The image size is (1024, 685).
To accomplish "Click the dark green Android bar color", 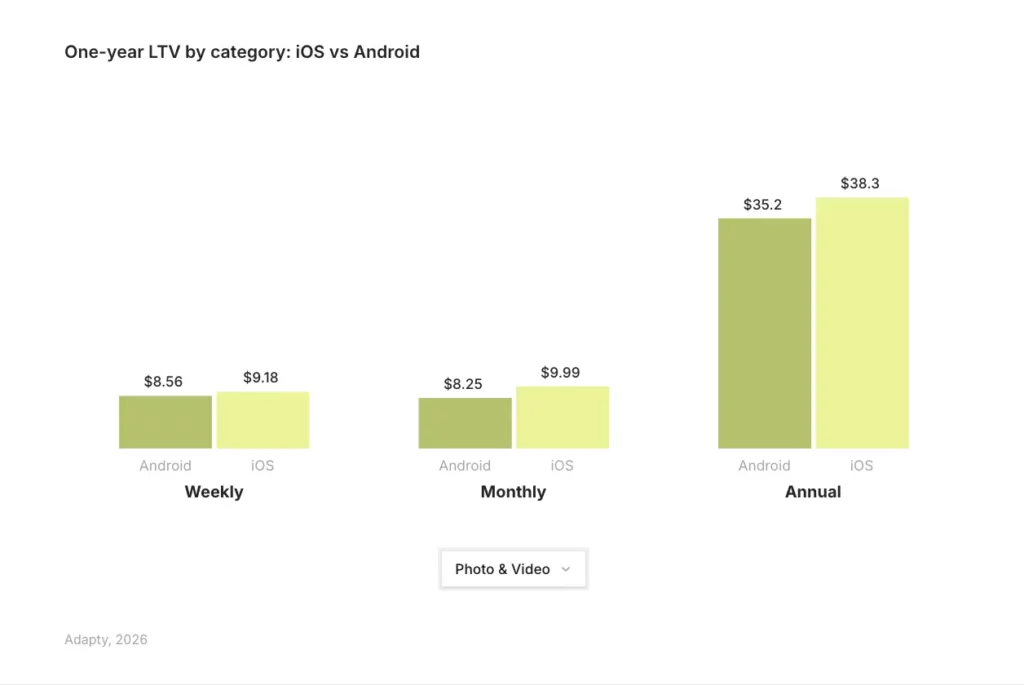I will [165, 420].
